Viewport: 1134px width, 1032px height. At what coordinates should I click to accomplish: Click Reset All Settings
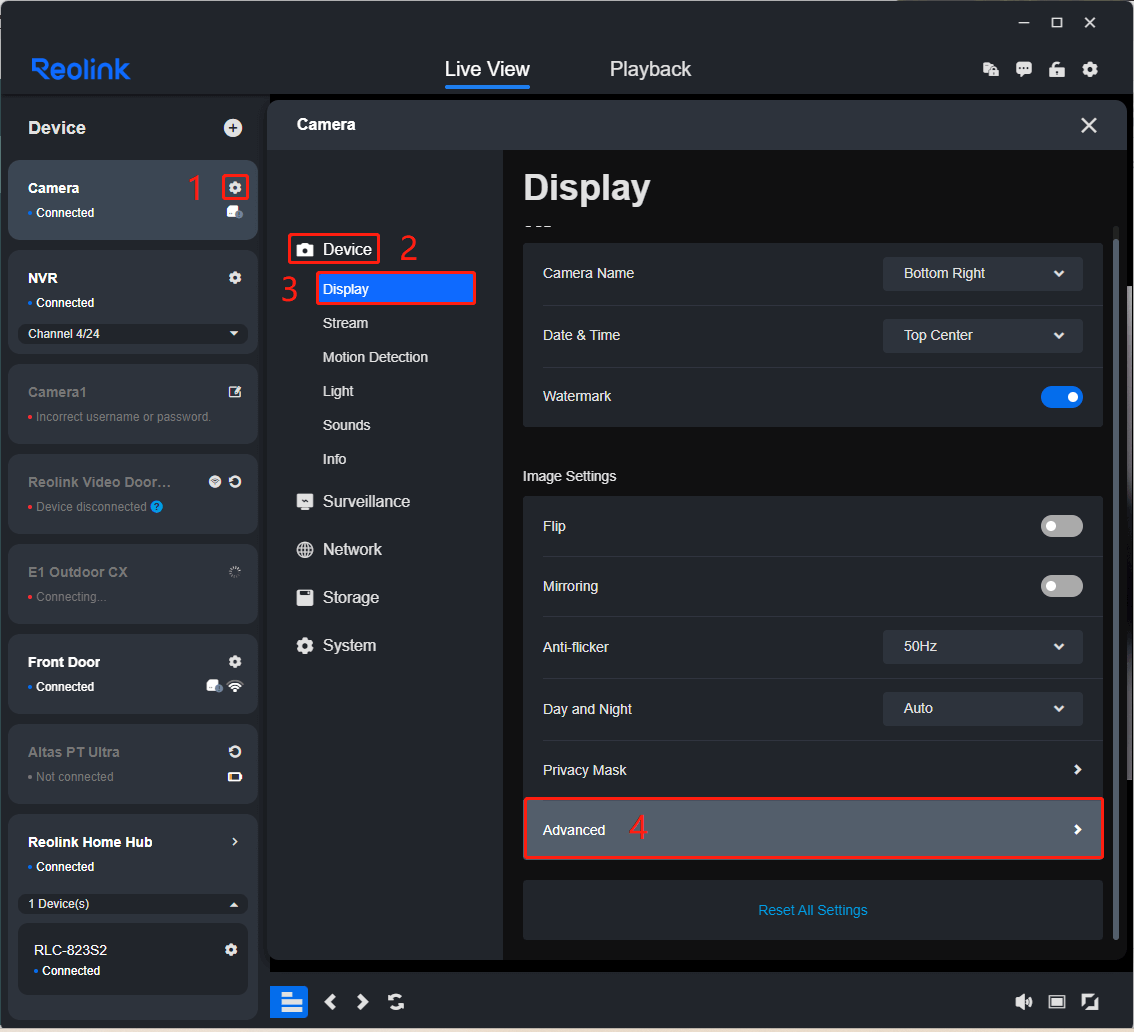click(812, 910)
